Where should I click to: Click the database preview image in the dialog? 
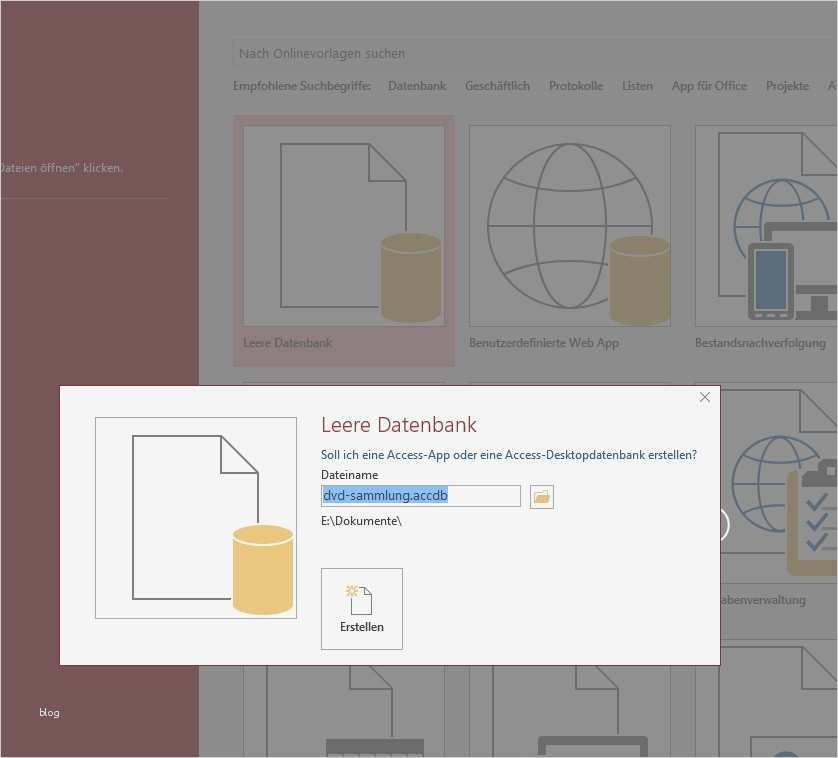tap(196, 517)
